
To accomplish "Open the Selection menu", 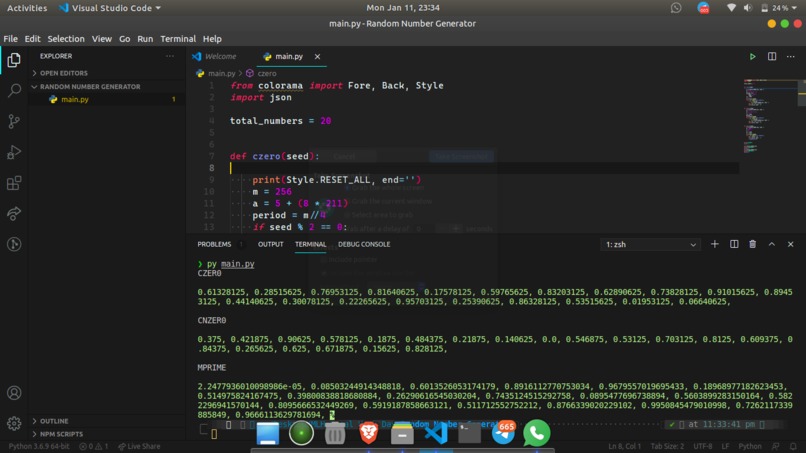I will 66,39.
